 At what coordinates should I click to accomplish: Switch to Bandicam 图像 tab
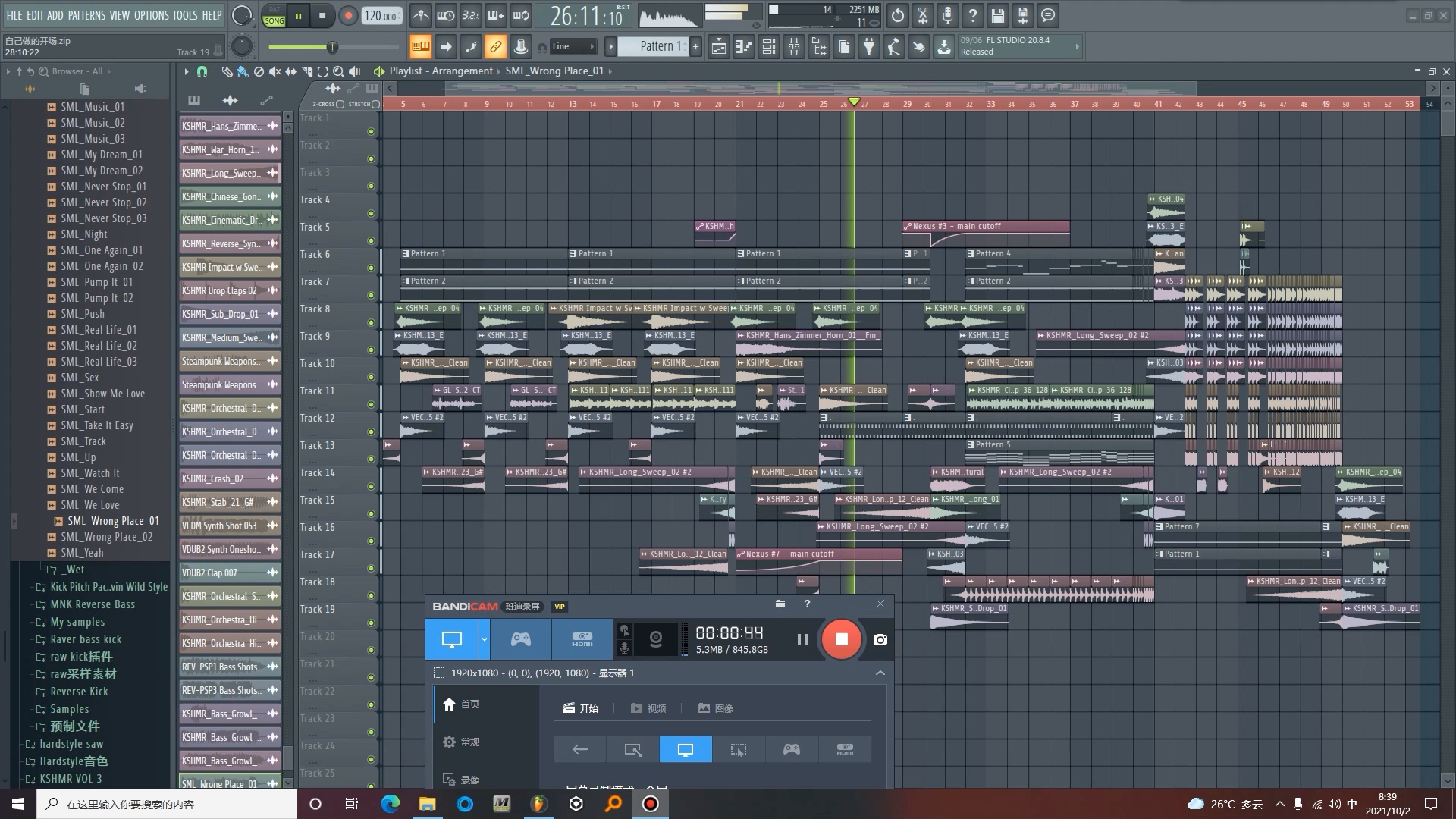tap(716, 708)
